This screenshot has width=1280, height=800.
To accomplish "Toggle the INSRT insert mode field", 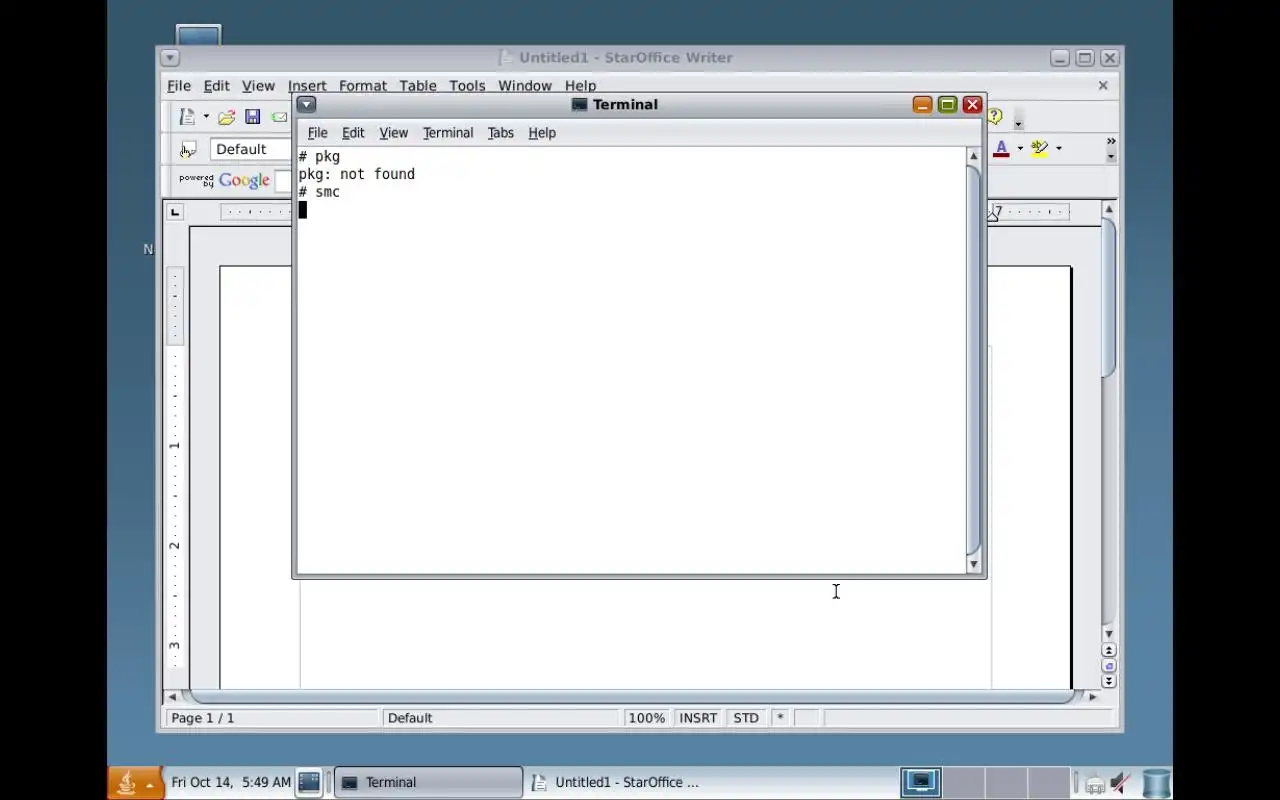I will point(698,718).
